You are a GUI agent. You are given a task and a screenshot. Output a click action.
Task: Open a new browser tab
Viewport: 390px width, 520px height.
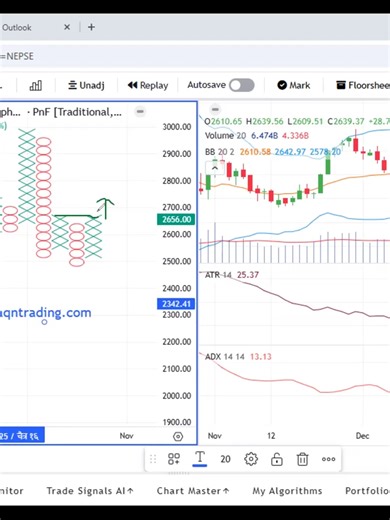pyautogui.click(x=91, y=27)
